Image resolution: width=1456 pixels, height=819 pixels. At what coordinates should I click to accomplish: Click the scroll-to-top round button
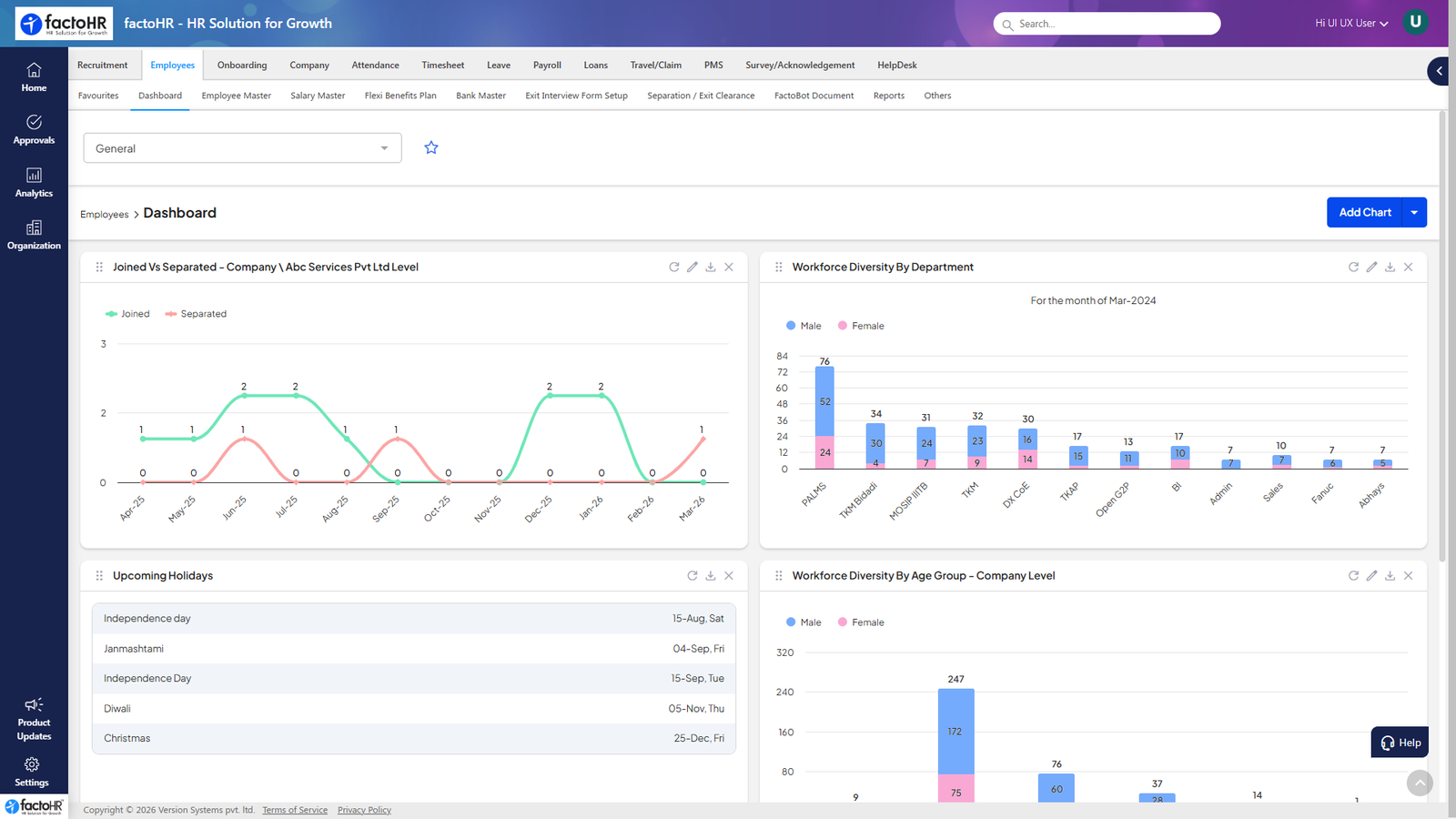pyautogui.click(x=1420, y=783)
